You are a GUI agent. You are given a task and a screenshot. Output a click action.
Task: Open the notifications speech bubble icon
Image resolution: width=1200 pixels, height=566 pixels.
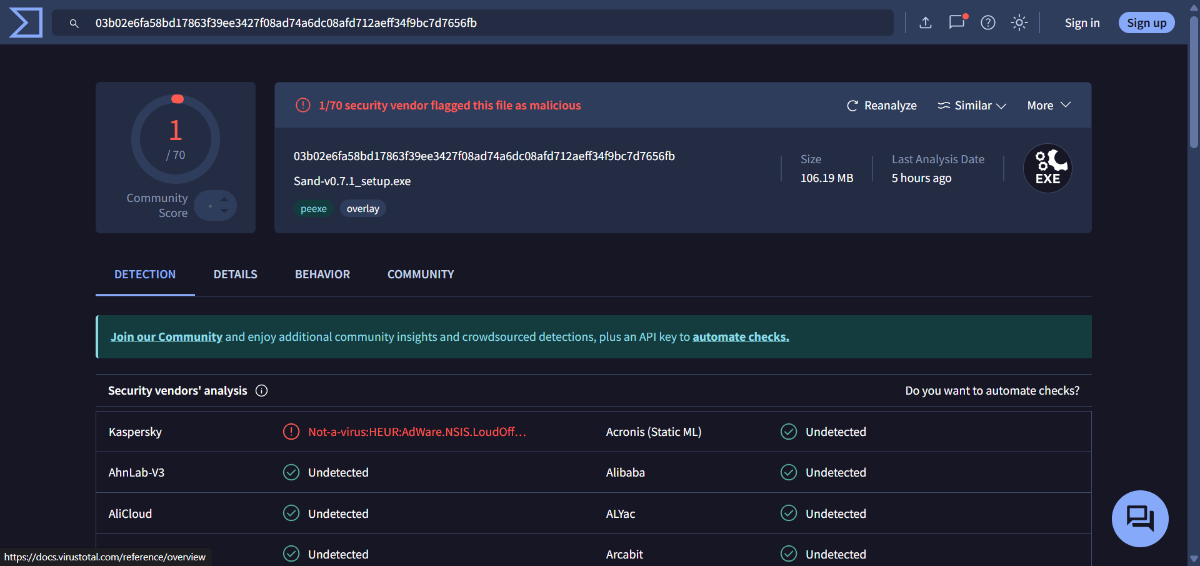click(956, 22)
